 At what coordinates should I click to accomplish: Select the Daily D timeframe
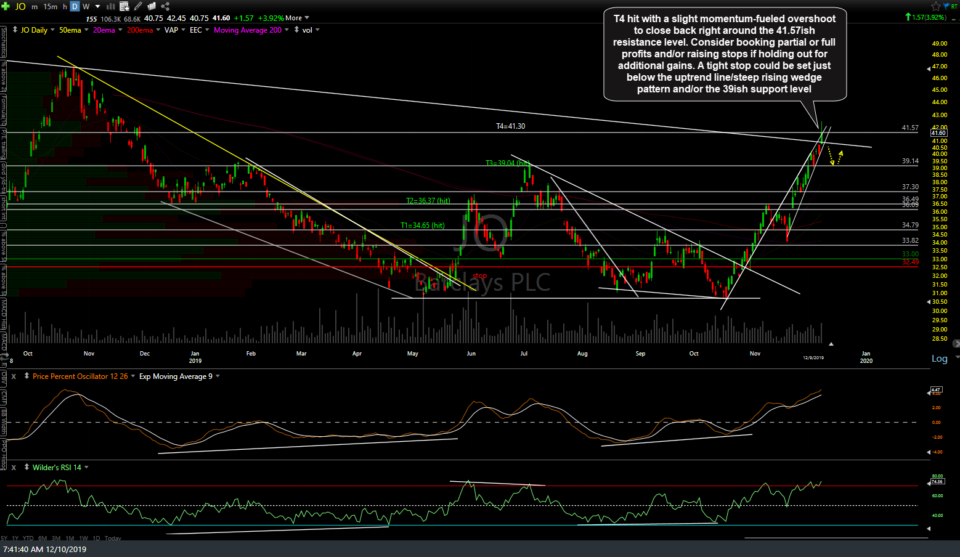pos(75,7)
